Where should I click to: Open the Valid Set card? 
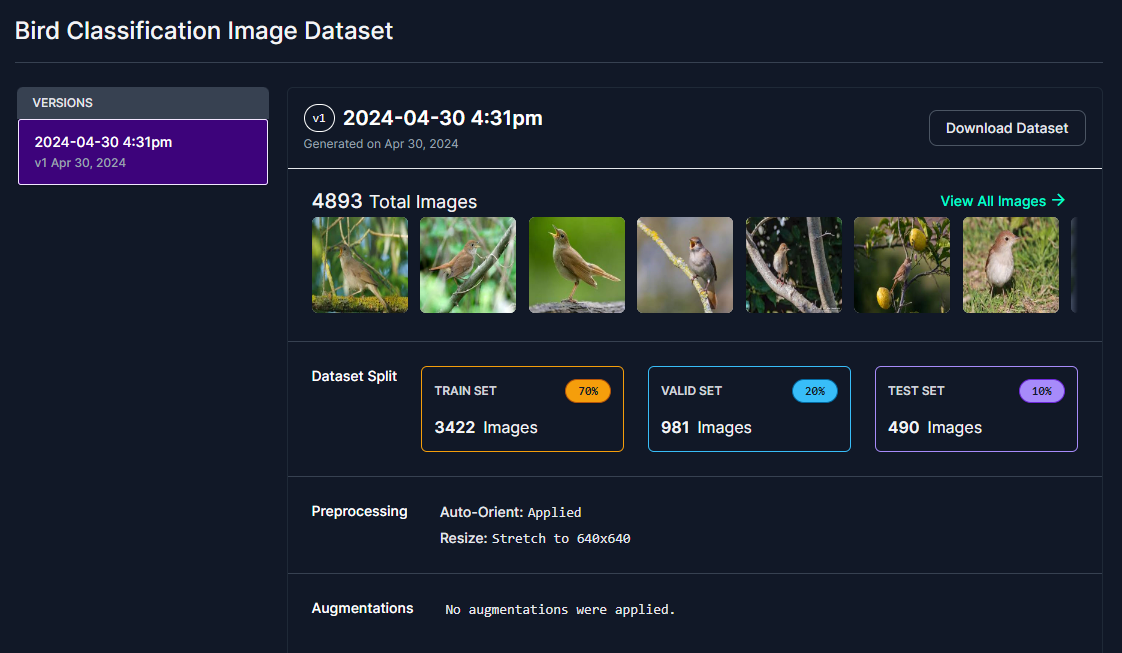[x=749, y=409]
